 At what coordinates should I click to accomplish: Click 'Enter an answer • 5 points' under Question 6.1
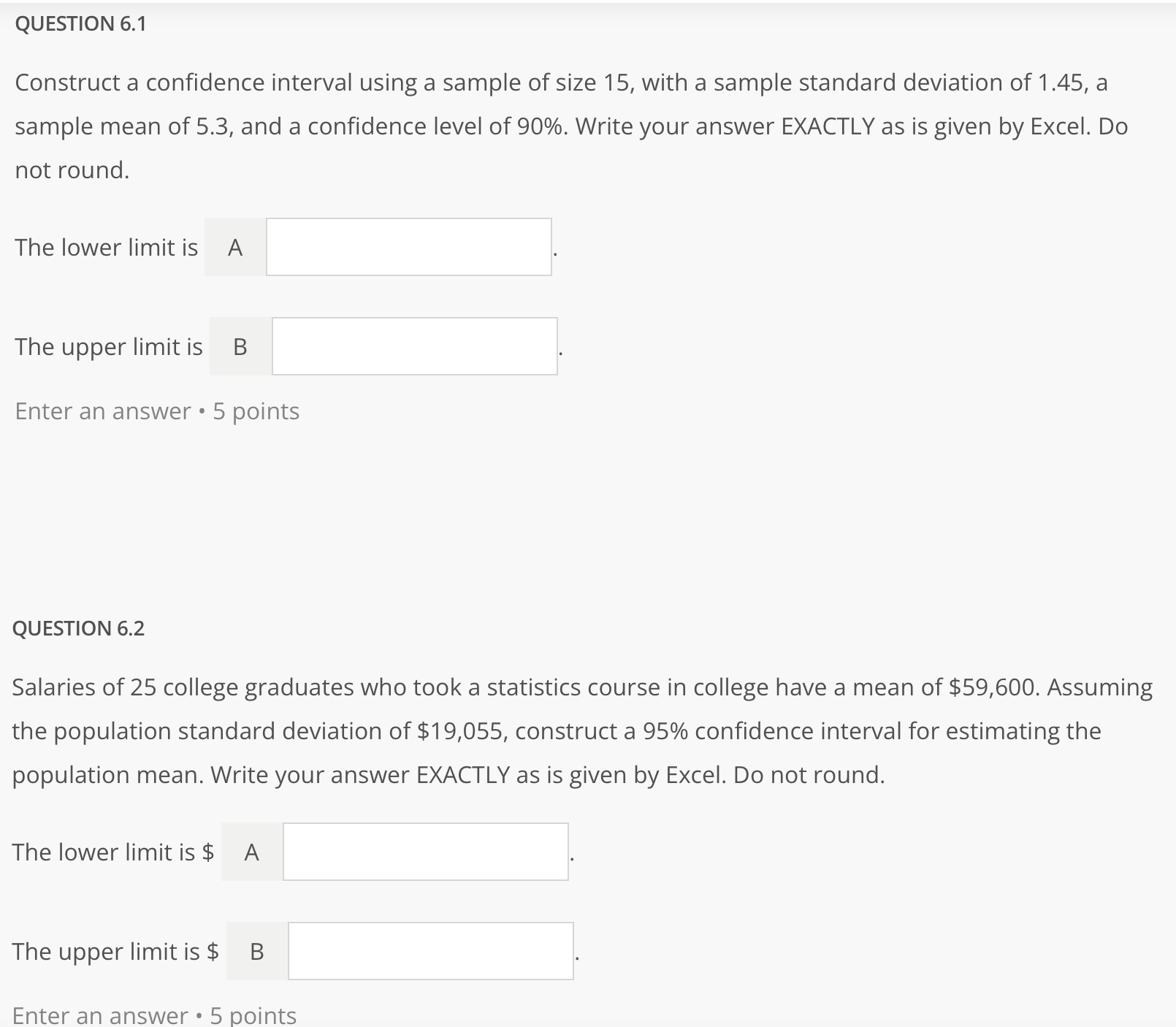coord(156,411)
